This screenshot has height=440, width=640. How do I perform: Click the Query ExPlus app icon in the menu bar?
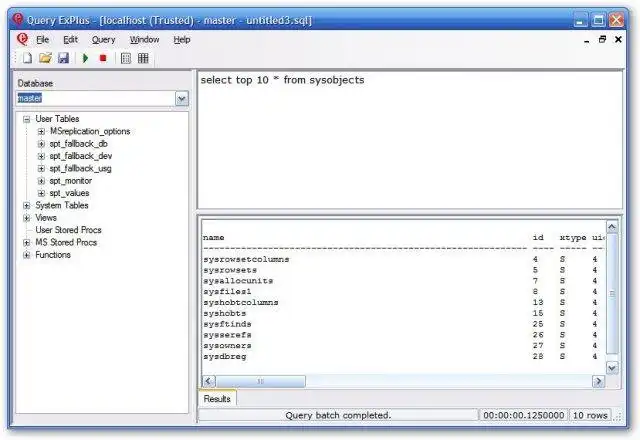(22, 40)
